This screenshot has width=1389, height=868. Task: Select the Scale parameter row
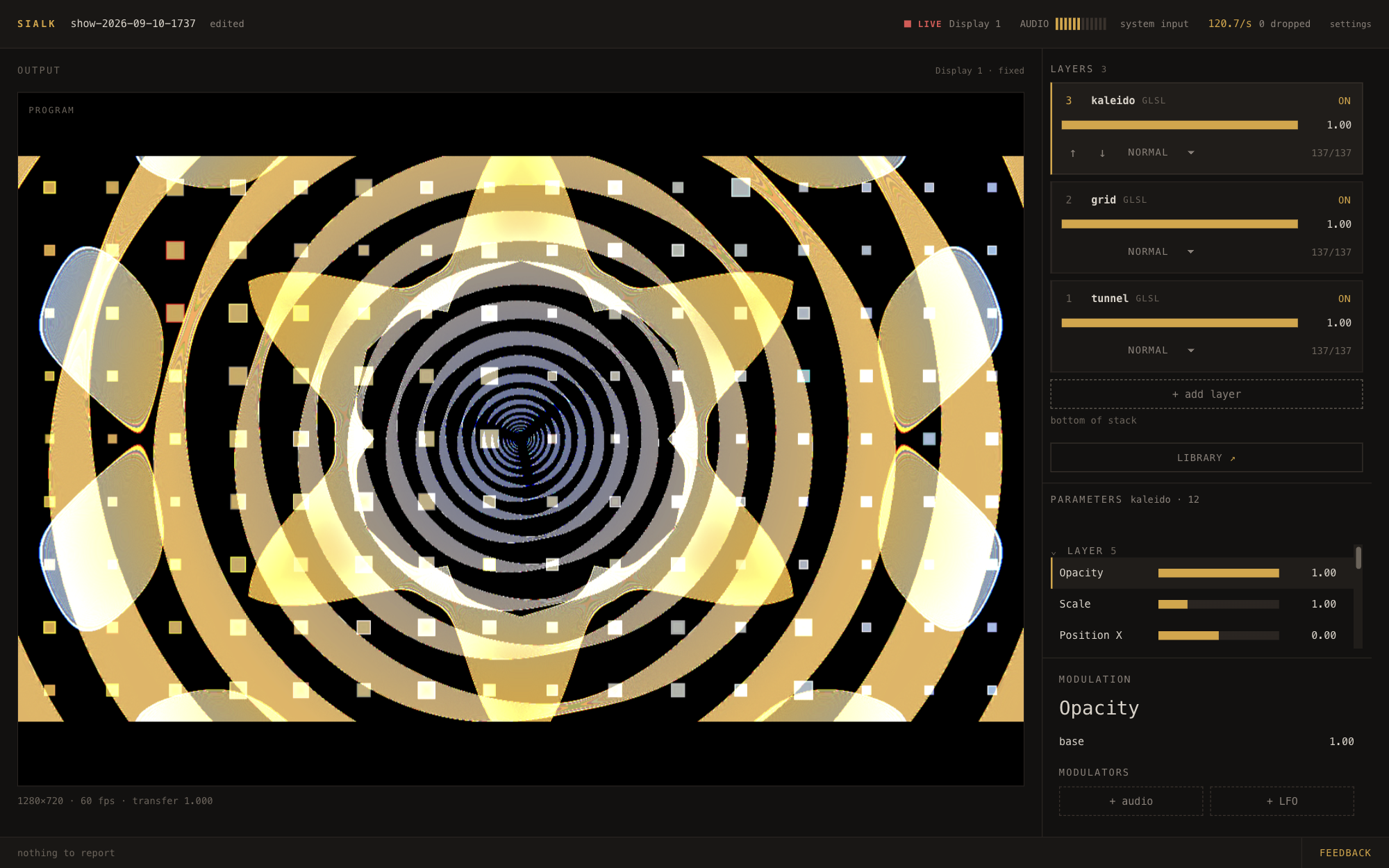pyautogui.click(x=1202, y=604)
